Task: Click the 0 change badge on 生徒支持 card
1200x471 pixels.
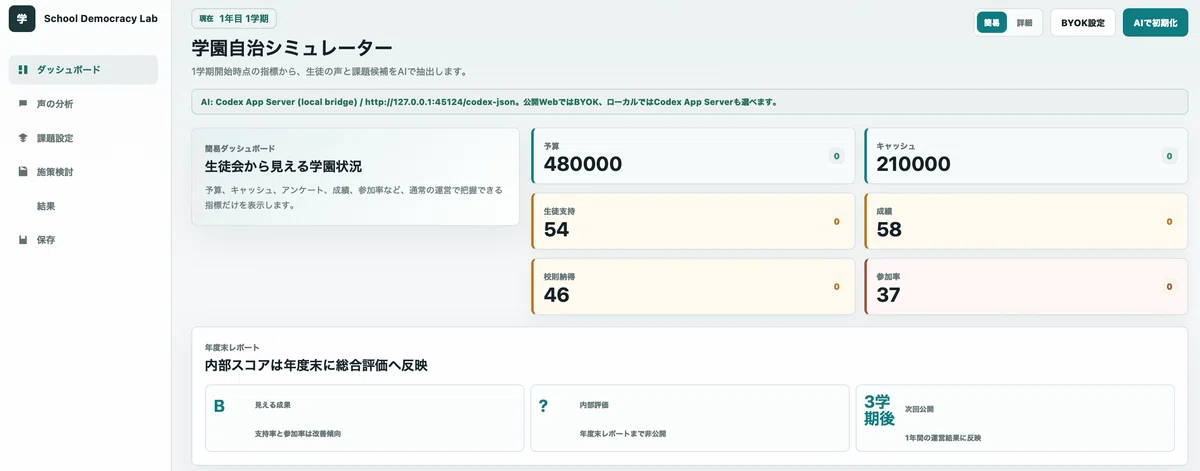Action: [x=837, y=221]
